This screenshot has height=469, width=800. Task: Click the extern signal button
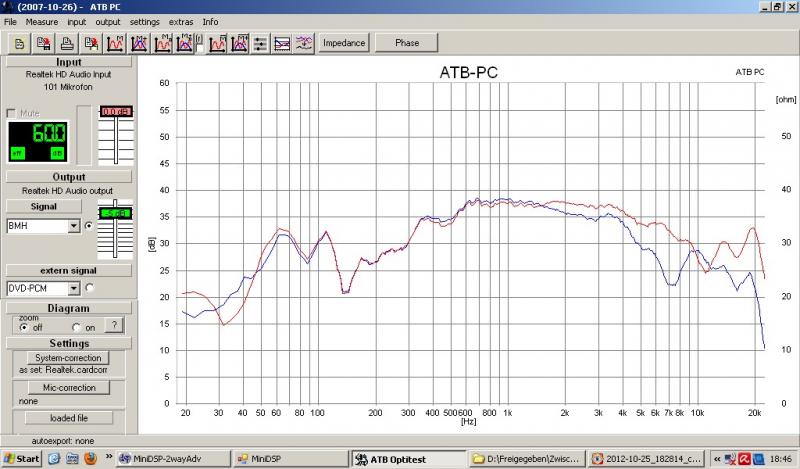click(68, 270)
